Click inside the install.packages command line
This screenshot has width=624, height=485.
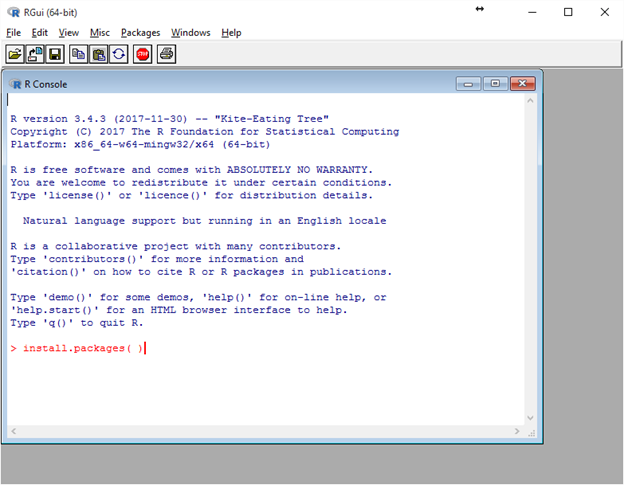83,348
